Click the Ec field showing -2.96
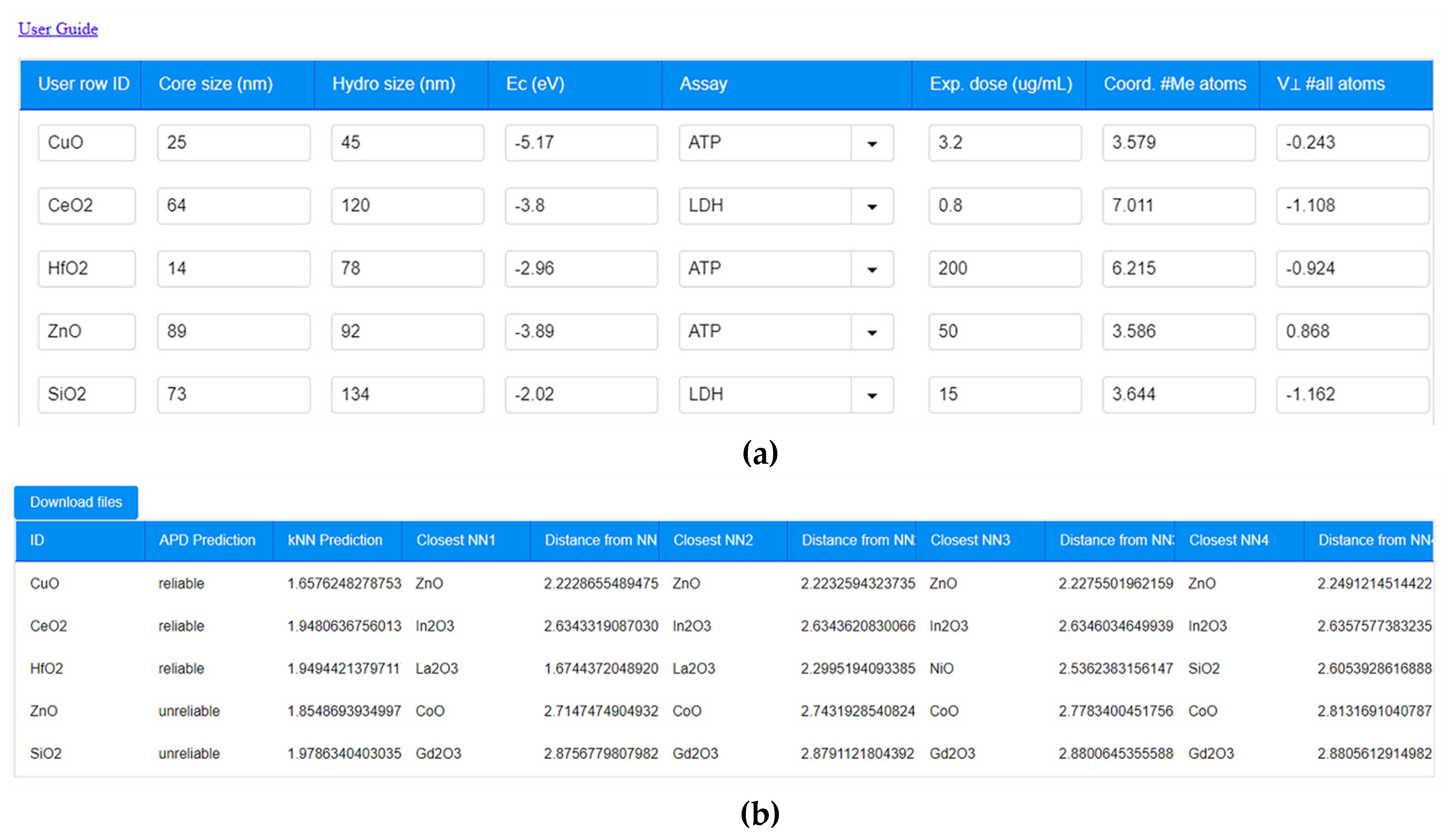Screen dimensions: 1447x840 point(581,269)
